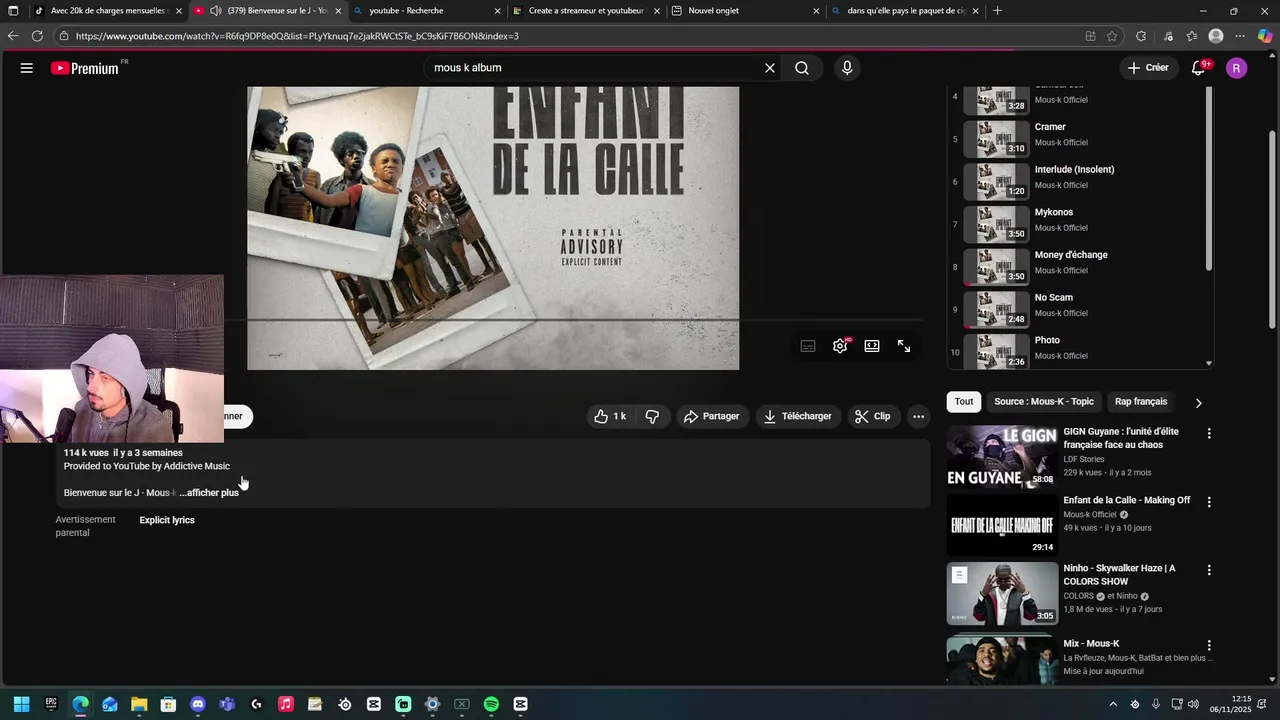Open player settings gear
The height and width of the screenshot is (720, 1280).
pyautogui.click(x=840, y=346)
